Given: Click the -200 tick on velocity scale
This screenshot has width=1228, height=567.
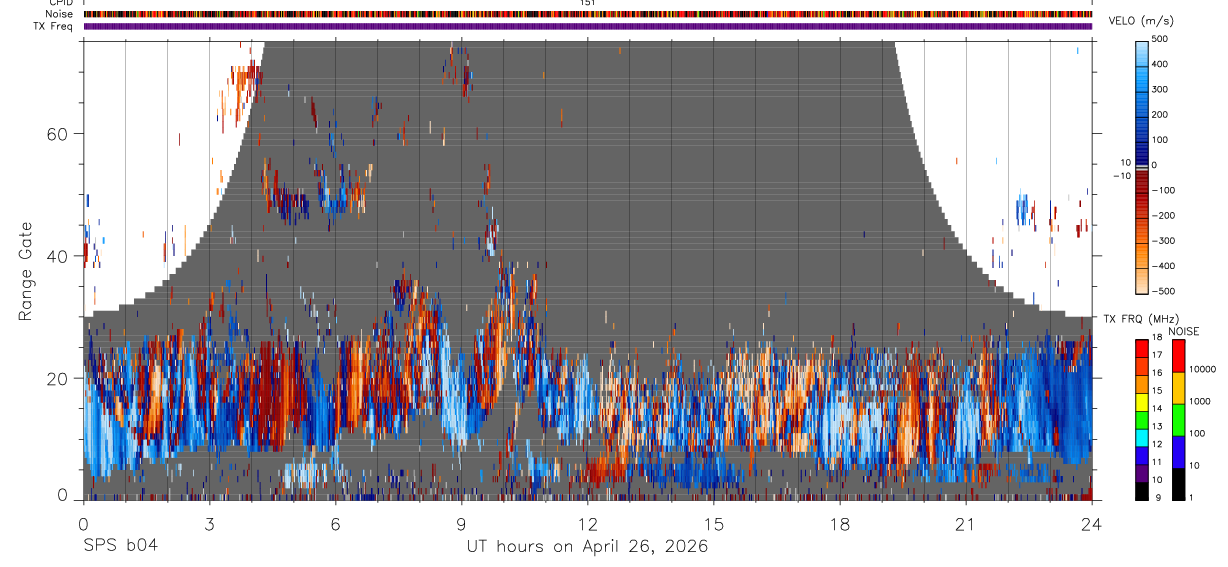Looking at the screenshot, I should [1166, 216].
